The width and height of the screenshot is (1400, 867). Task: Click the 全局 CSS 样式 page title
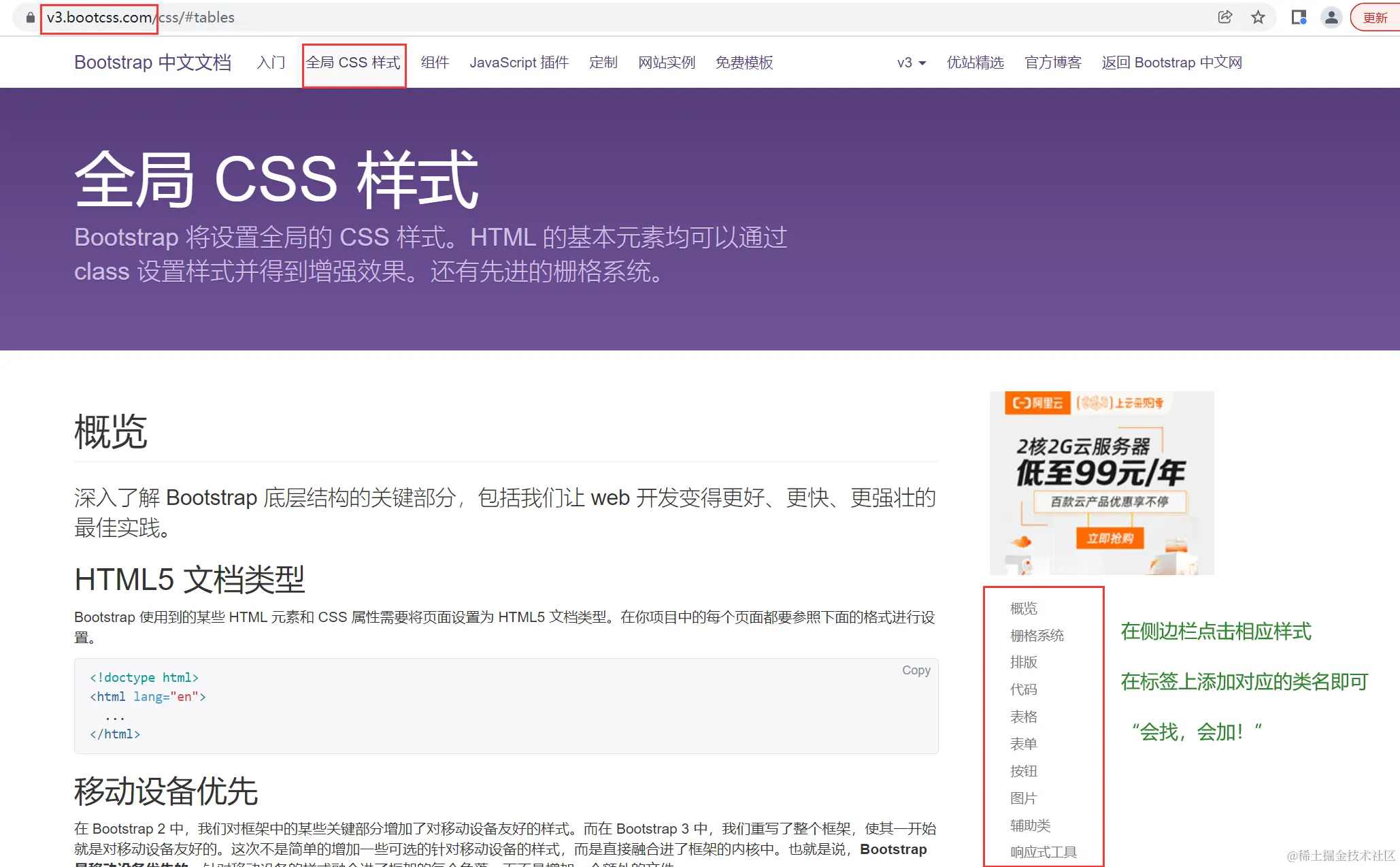tap(277, 180)
